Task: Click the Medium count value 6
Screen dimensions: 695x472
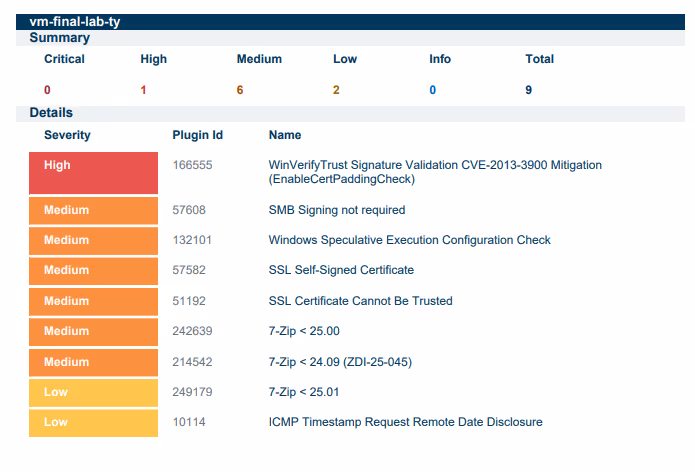Action: tap(240, 90)
